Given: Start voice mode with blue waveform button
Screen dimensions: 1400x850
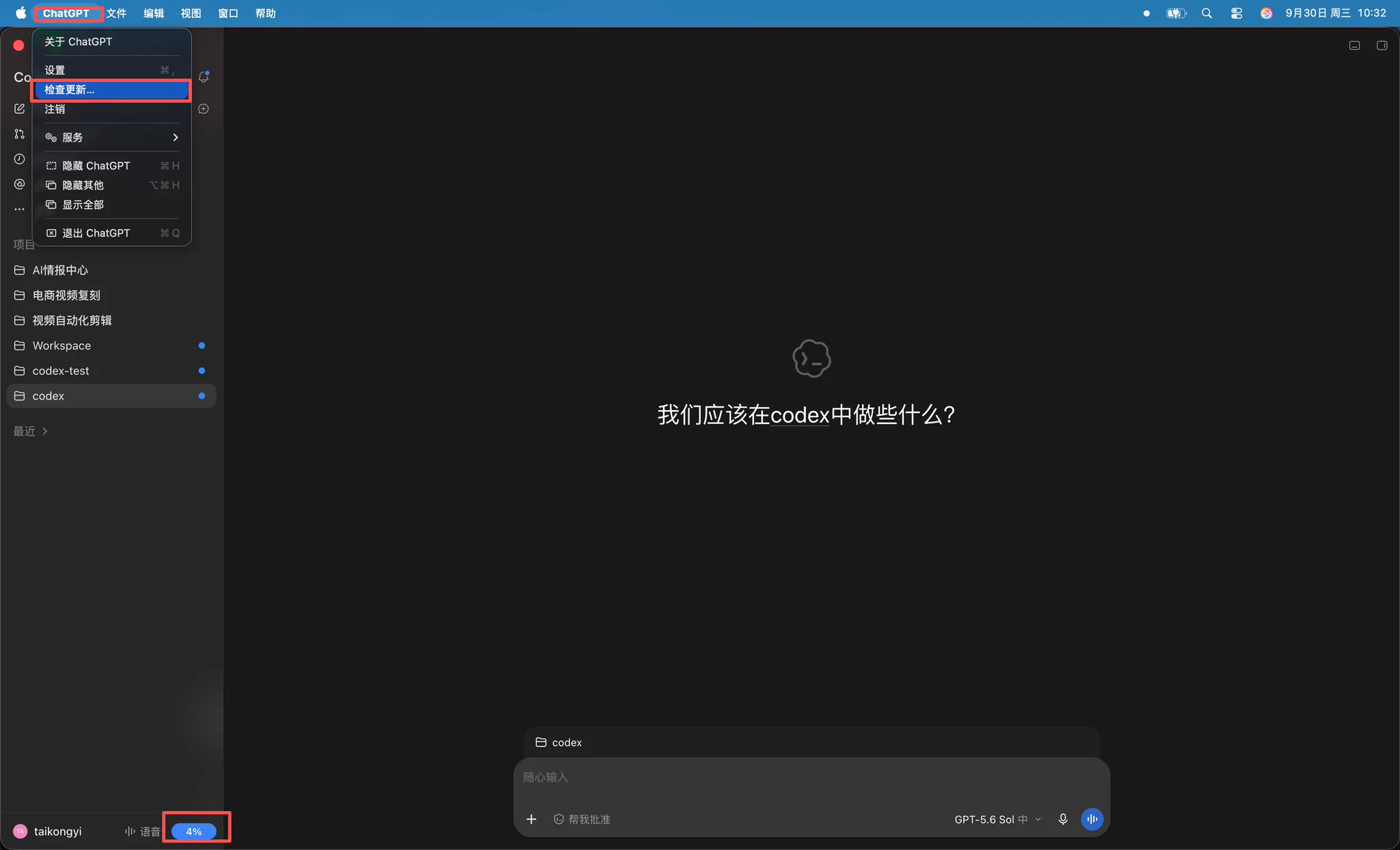Looking at the screenshot, I should [x=1092, y=819].
